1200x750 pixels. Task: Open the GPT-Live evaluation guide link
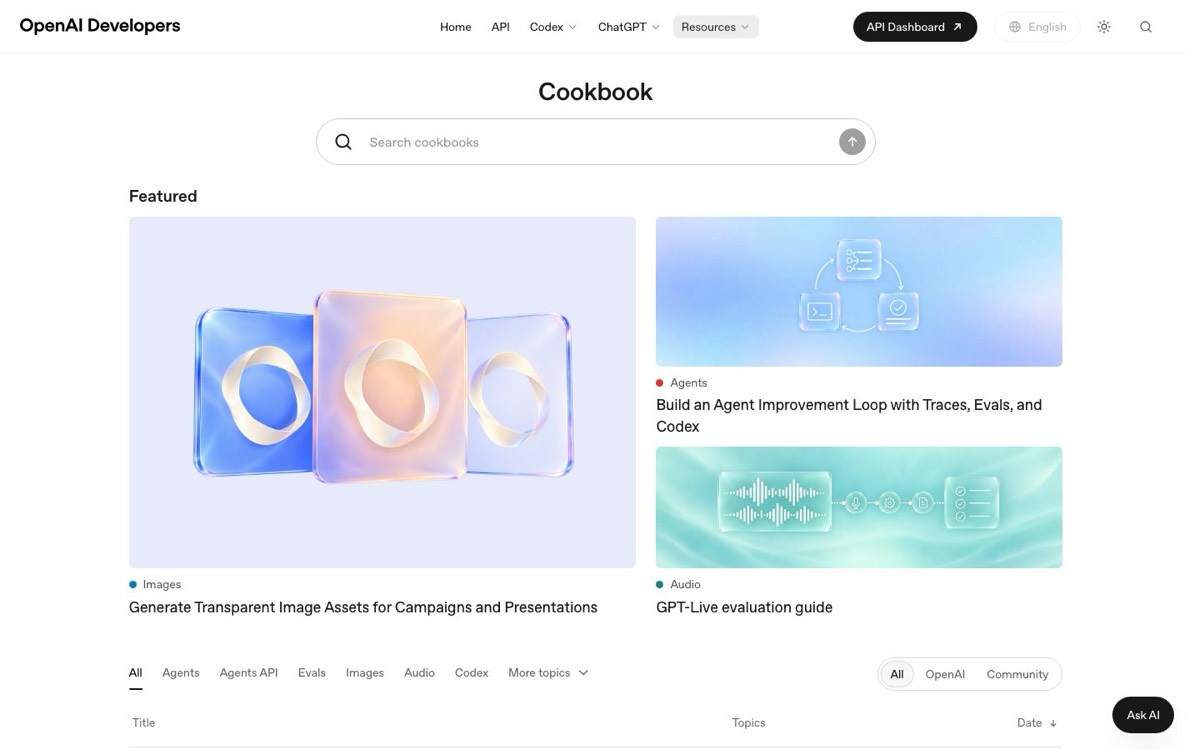[744, 607]
